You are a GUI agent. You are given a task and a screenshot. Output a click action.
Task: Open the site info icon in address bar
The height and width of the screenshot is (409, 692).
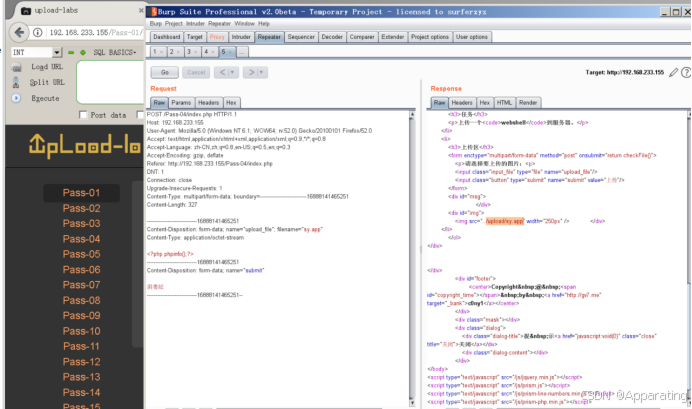coord(38,32)
